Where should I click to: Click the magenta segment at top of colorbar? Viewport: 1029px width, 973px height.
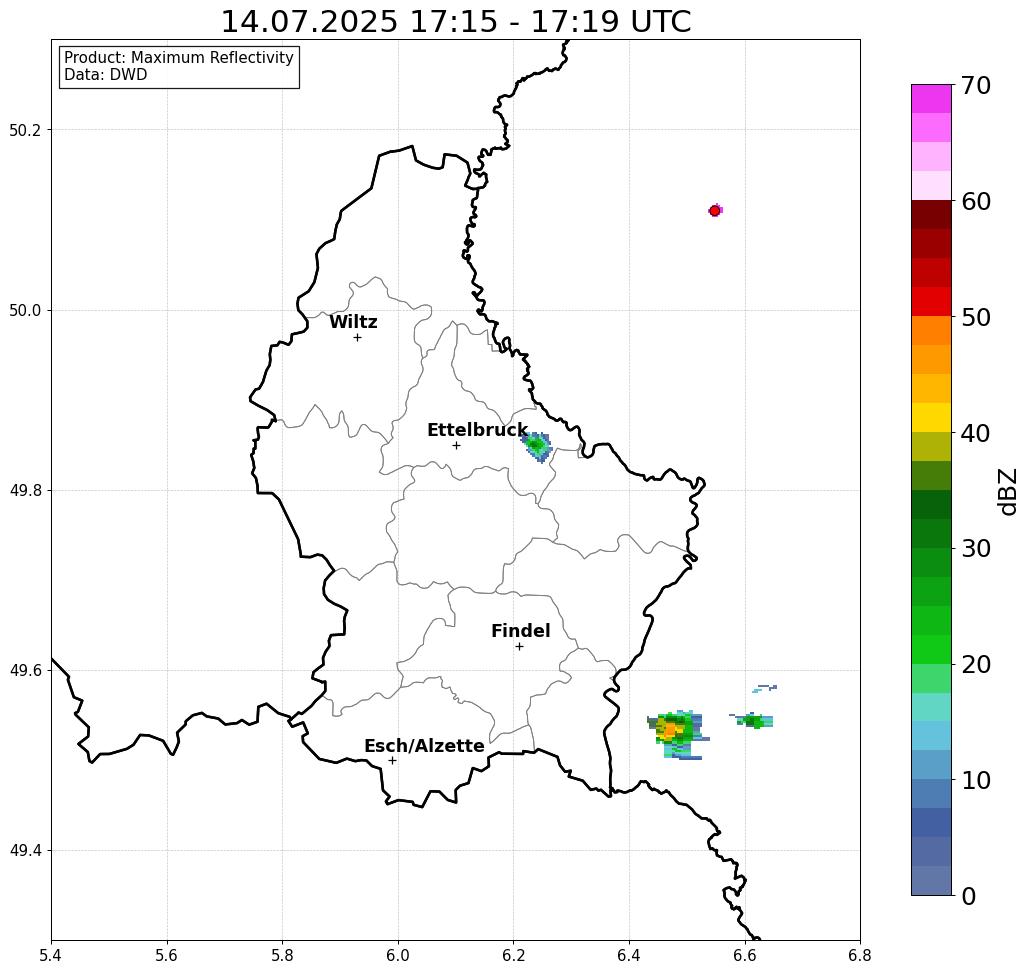click(931, 99)
